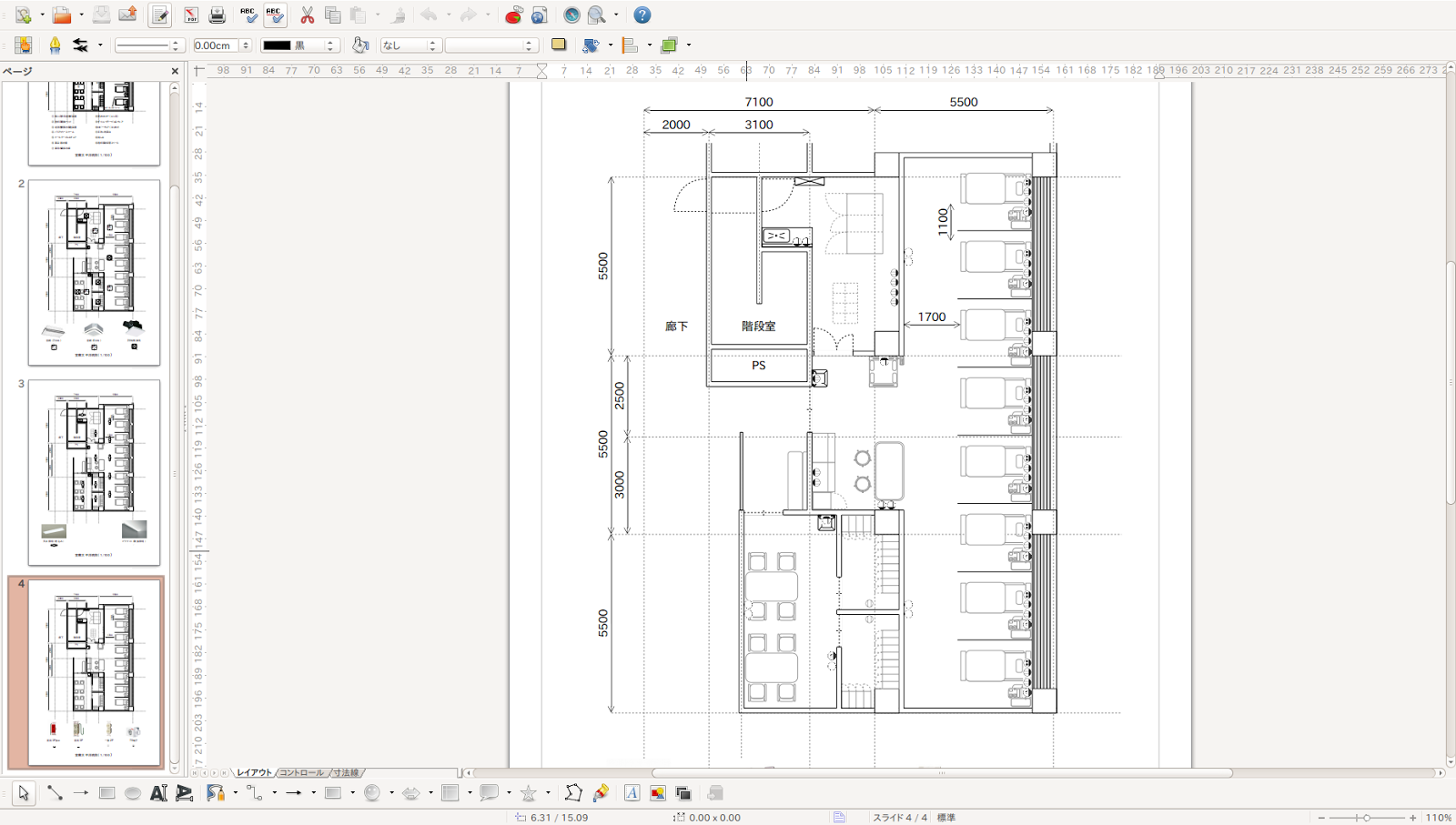Open the Line Style dropdown
This screenshot has height=825, width=1456.
149,45
